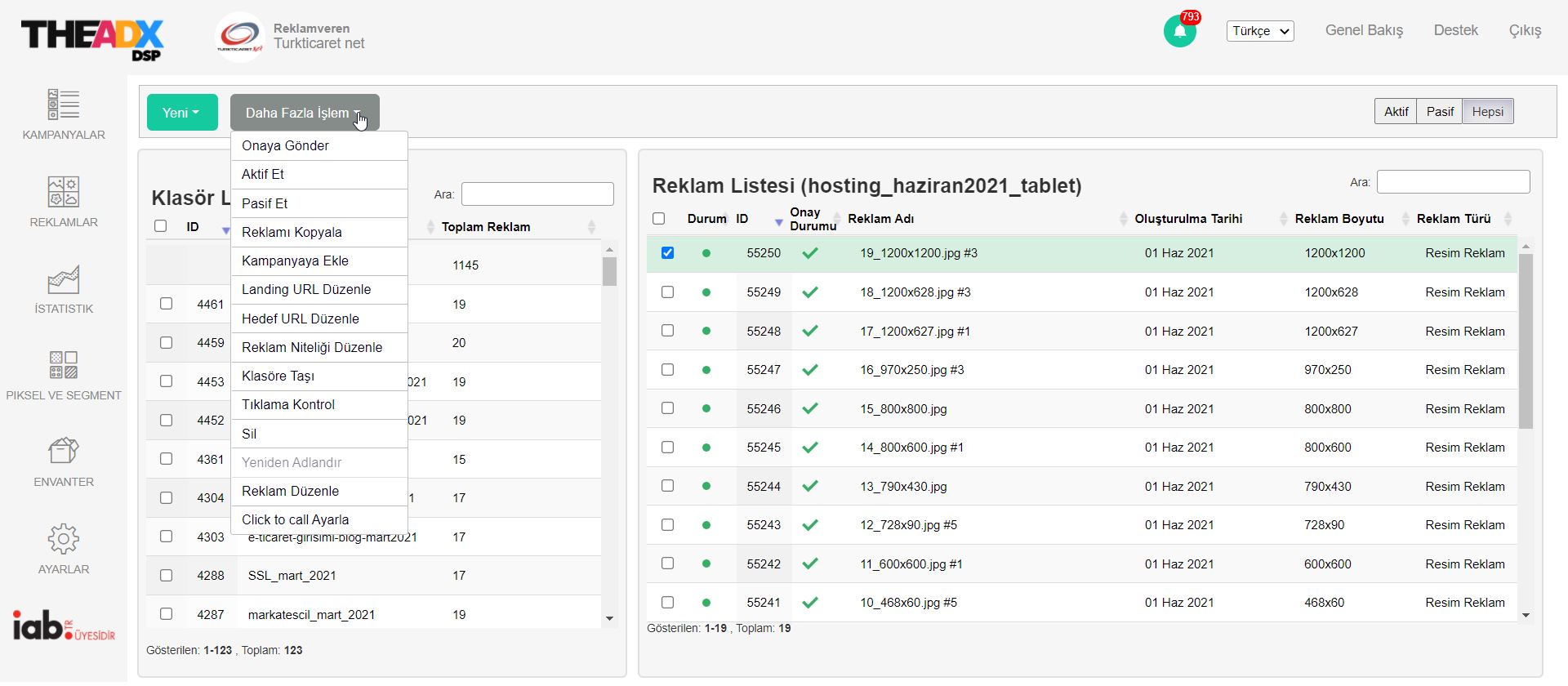Viewport: 1568px width, 686px height.
Task: Choose Onaya Gönder from the menu
Action: tap(319, 146)
